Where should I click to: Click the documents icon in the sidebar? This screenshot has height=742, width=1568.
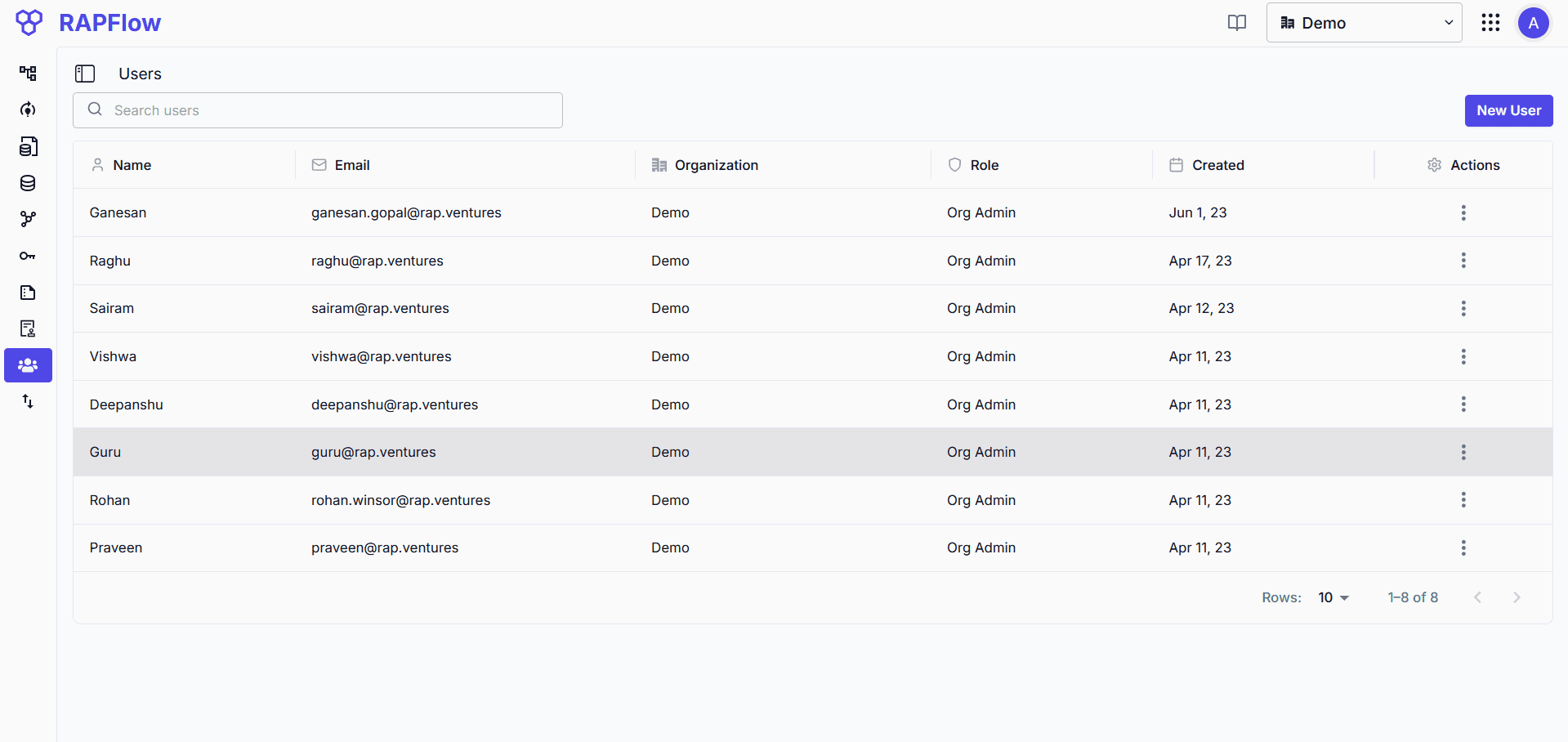[x=28, y=293]
